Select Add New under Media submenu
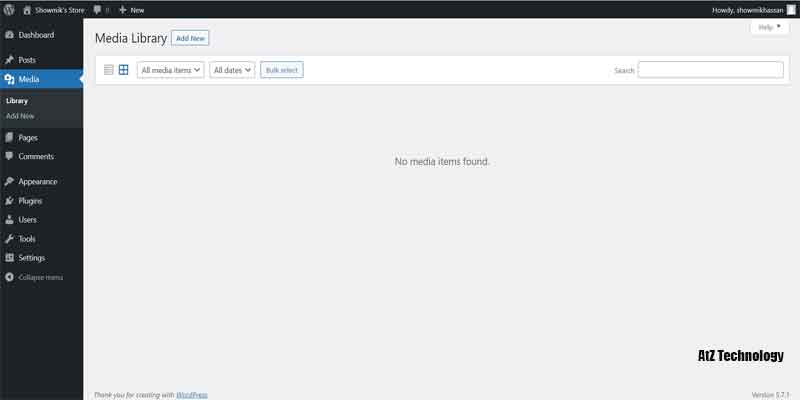 click(20, 116)
